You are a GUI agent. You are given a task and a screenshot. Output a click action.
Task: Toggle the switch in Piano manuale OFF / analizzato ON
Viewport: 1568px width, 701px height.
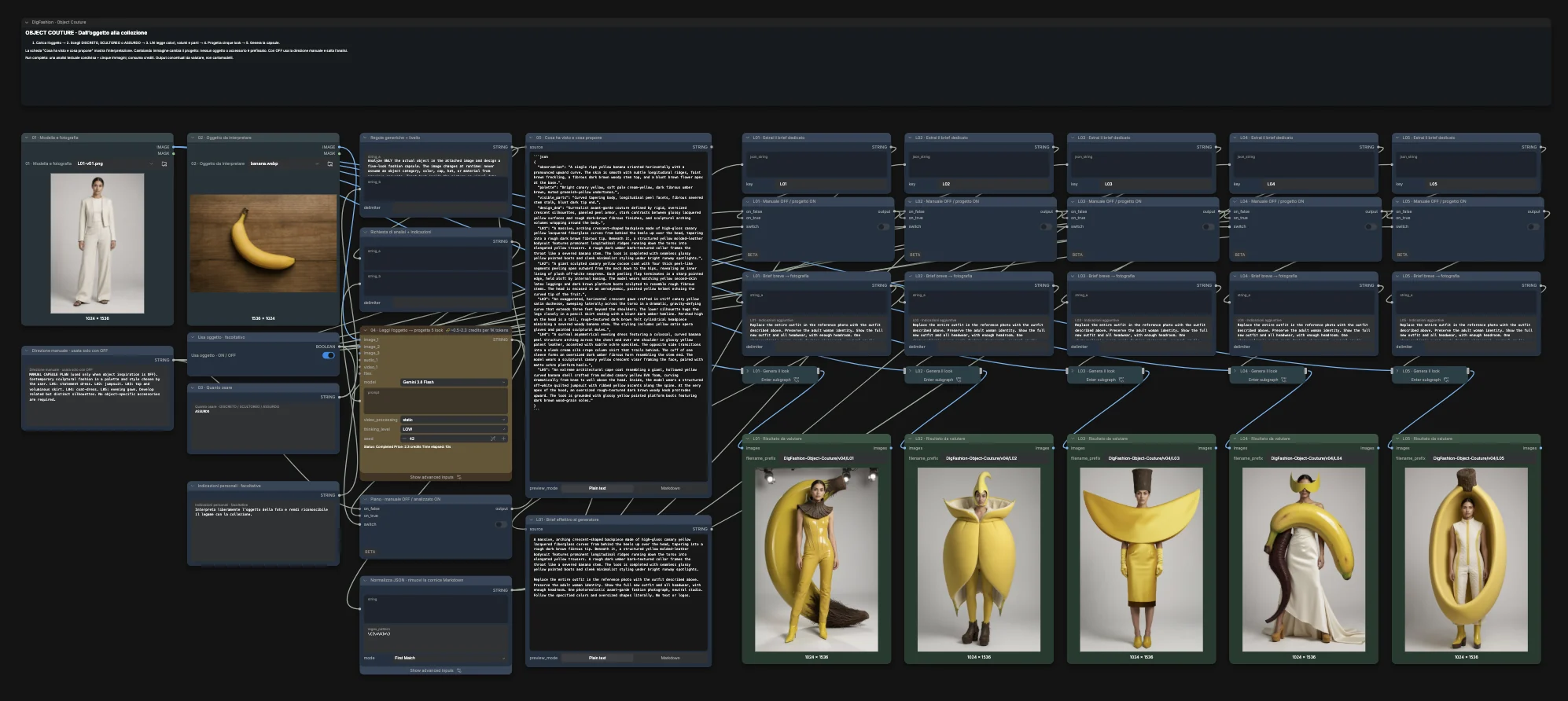pos(499,524)
